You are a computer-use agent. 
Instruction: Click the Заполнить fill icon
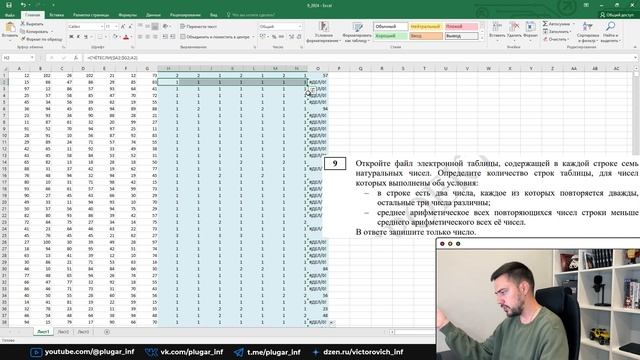pos(545,31)
